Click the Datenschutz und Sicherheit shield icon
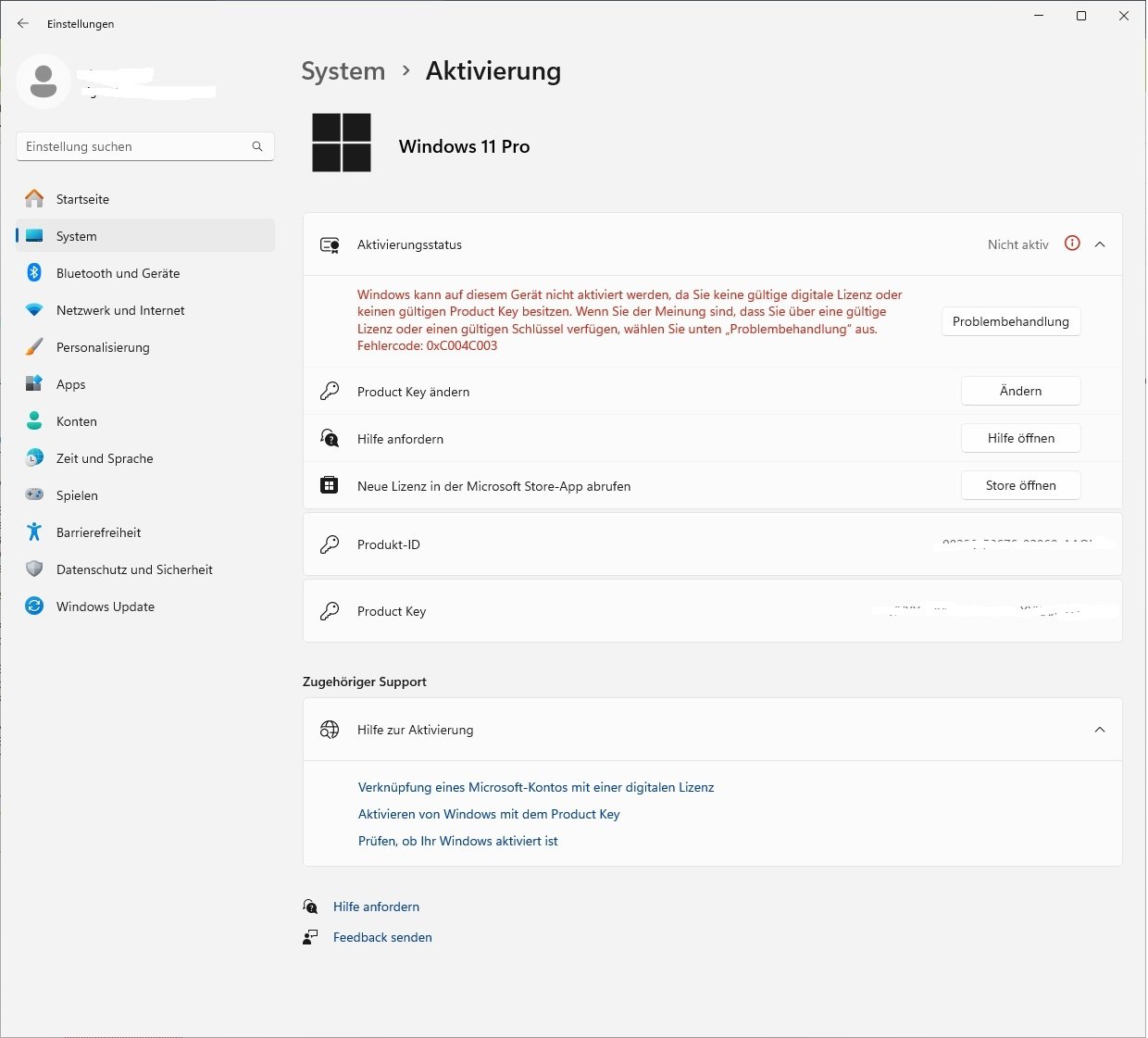 pyautogui.click(x=34, y=569)
